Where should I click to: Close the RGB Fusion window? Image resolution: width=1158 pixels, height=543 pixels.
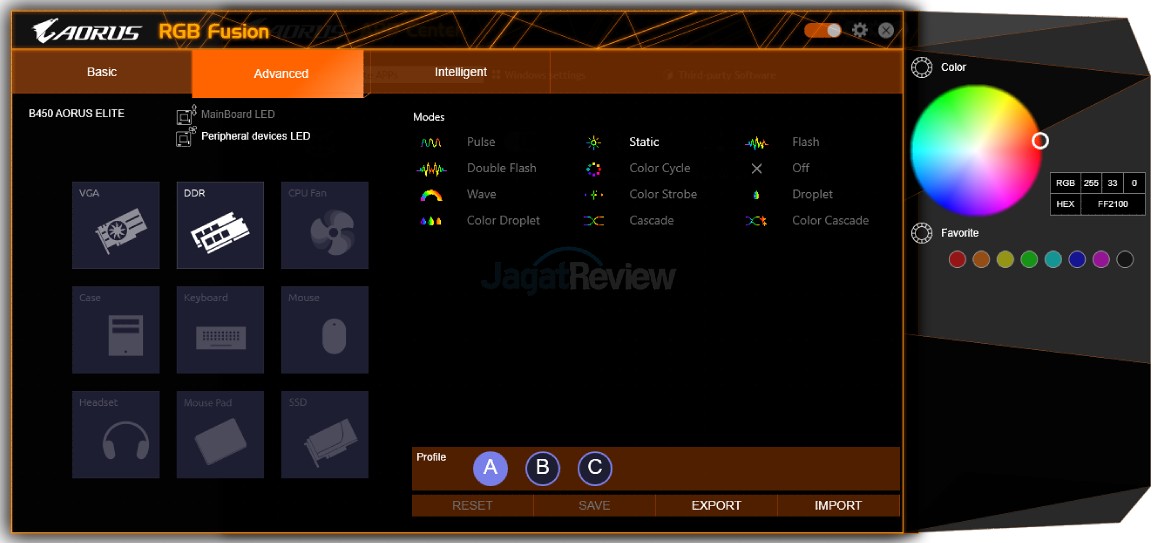point(886,30)
